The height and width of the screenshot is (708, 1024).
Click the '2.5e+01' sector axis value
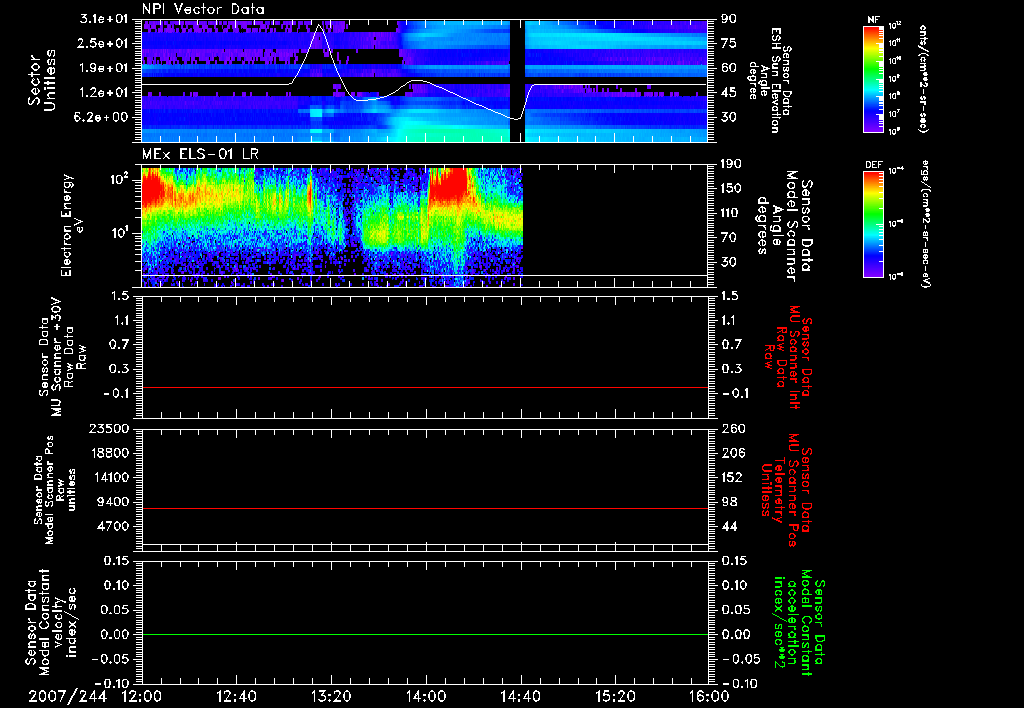coord(103,43)
